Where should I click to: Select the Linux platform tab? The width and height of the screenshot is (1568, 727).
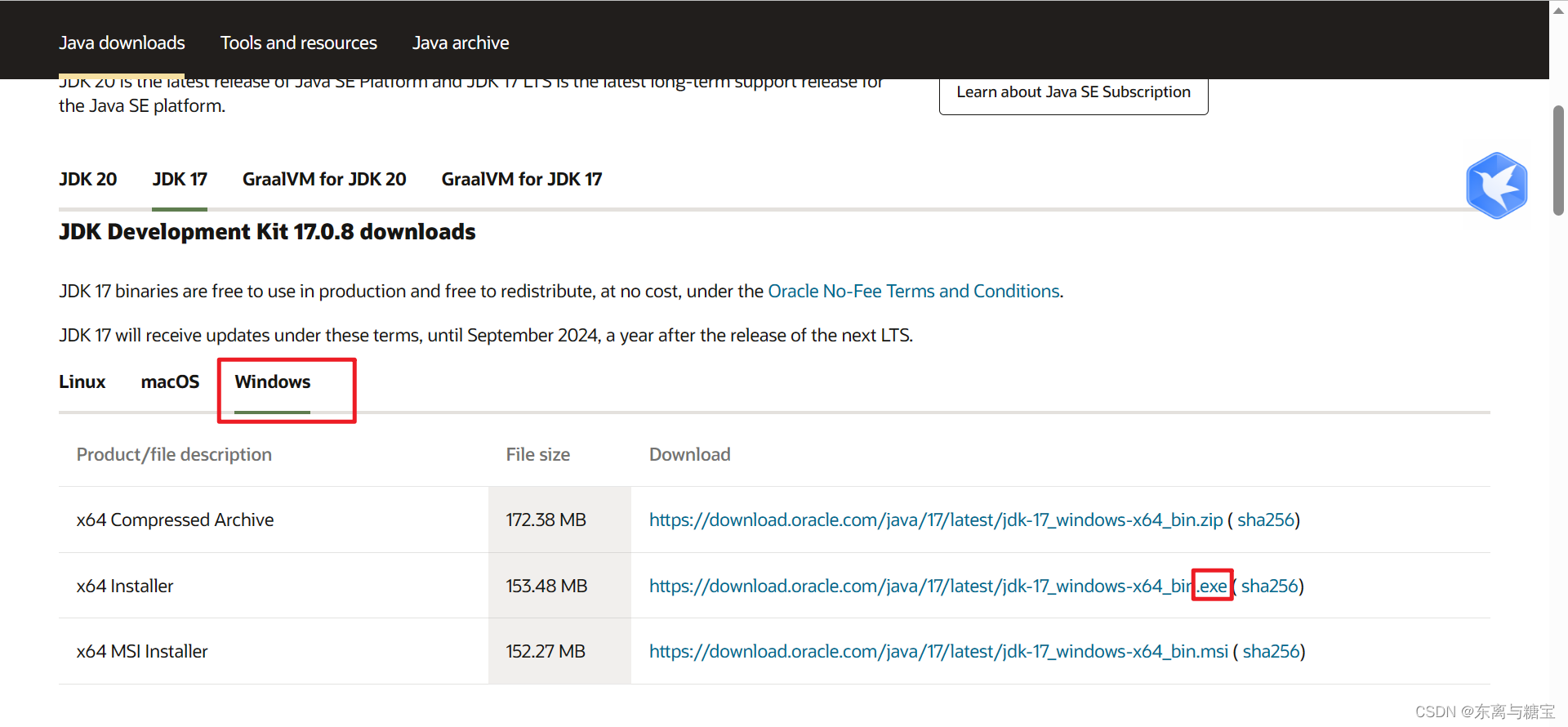pos(82,381)
